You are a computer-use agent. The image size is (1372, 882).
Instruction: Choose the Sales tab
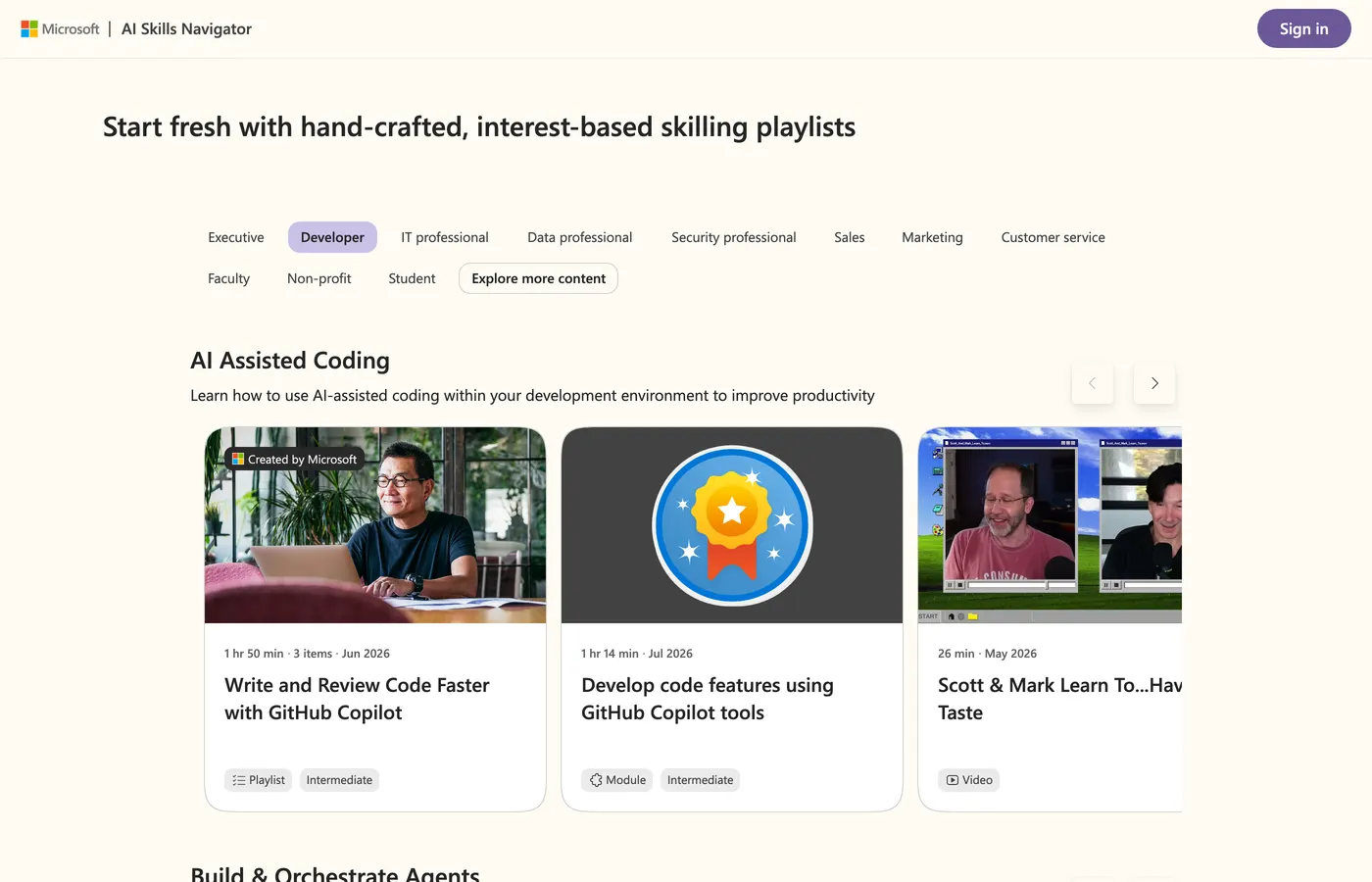click(850, 237)
